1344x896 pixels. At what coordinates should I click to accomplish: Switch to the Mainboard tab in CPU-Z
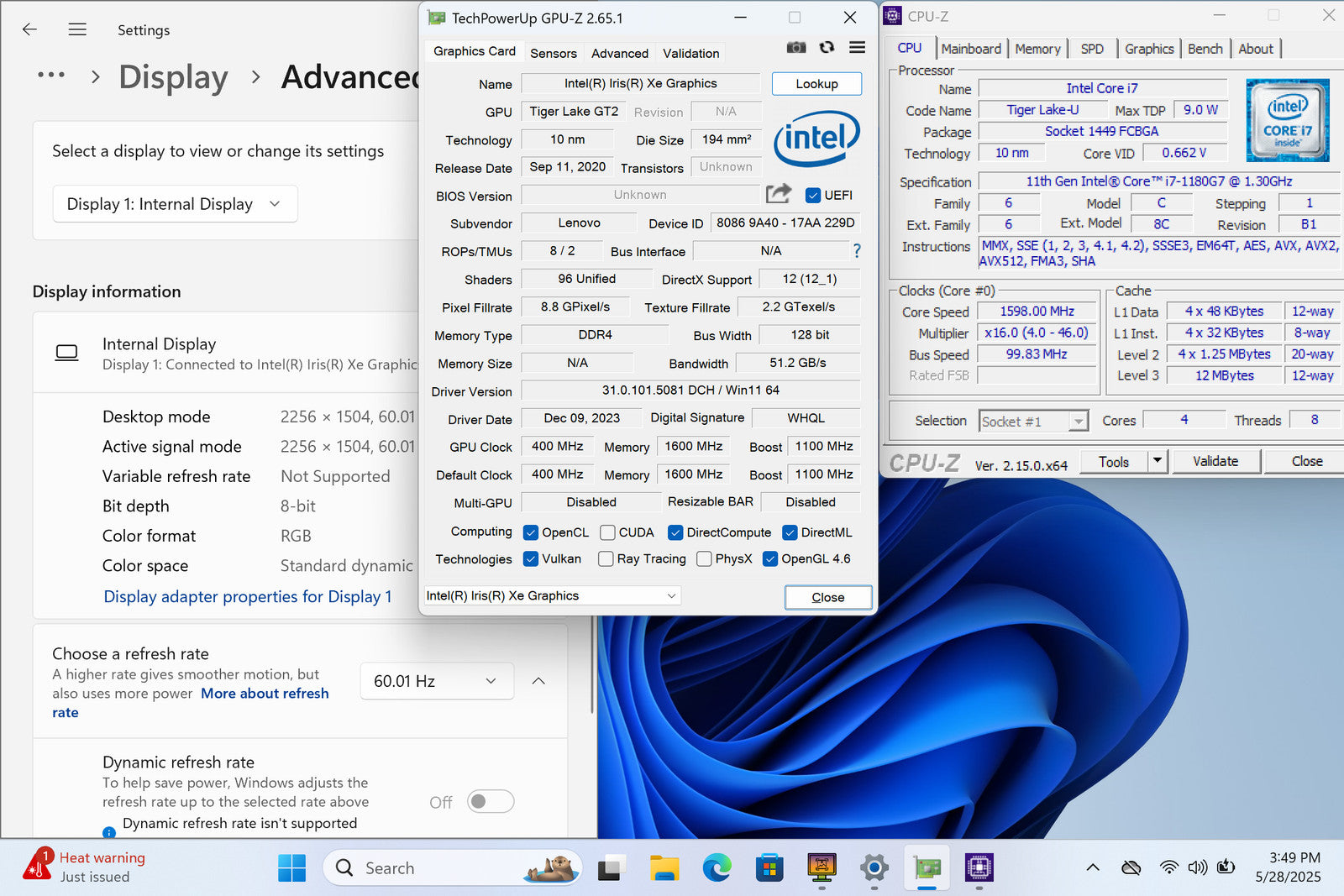click(x=971, y=49)
